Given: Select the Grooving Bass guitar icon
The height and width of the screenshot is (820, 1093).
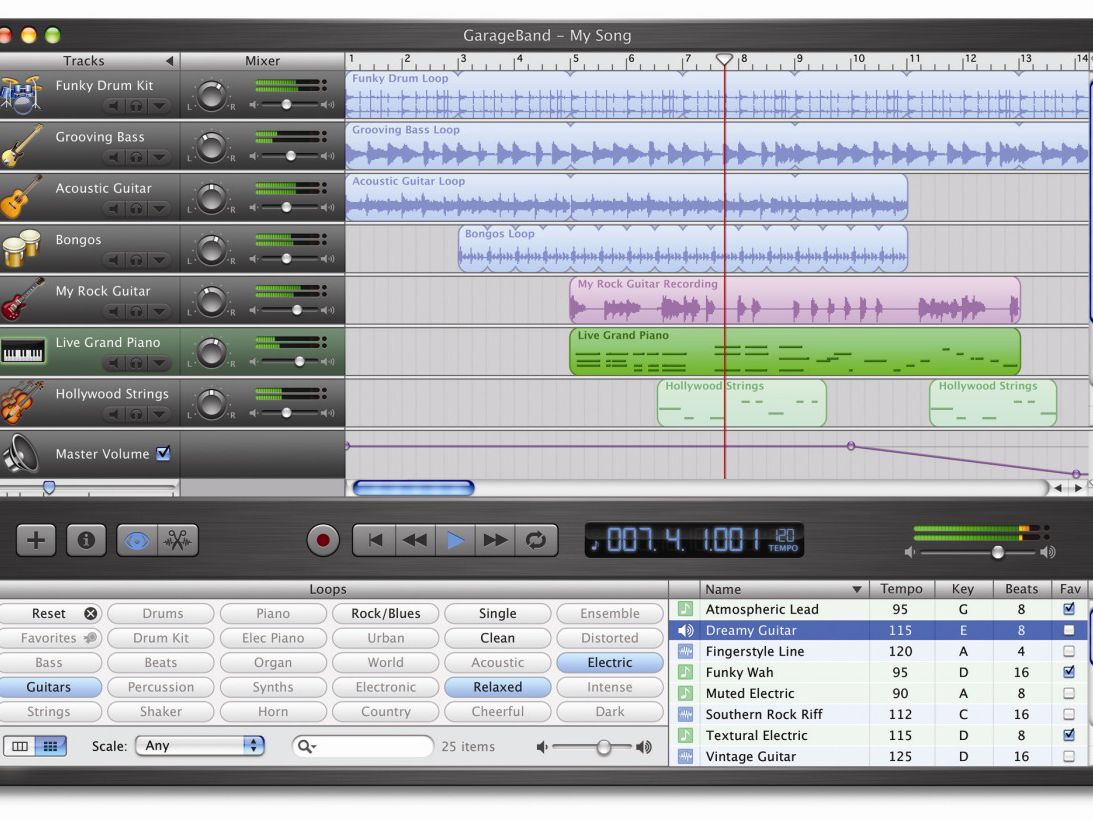Looking at the screenshot, I should click(21, 146).
